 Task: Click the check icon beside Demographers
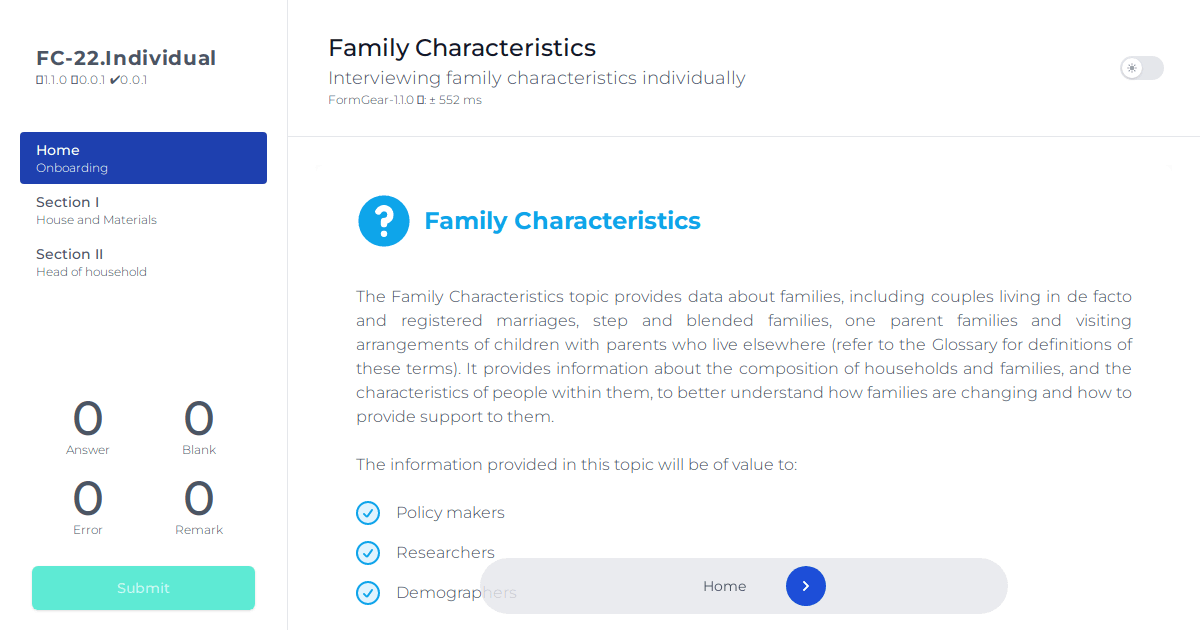pos(368,593)
